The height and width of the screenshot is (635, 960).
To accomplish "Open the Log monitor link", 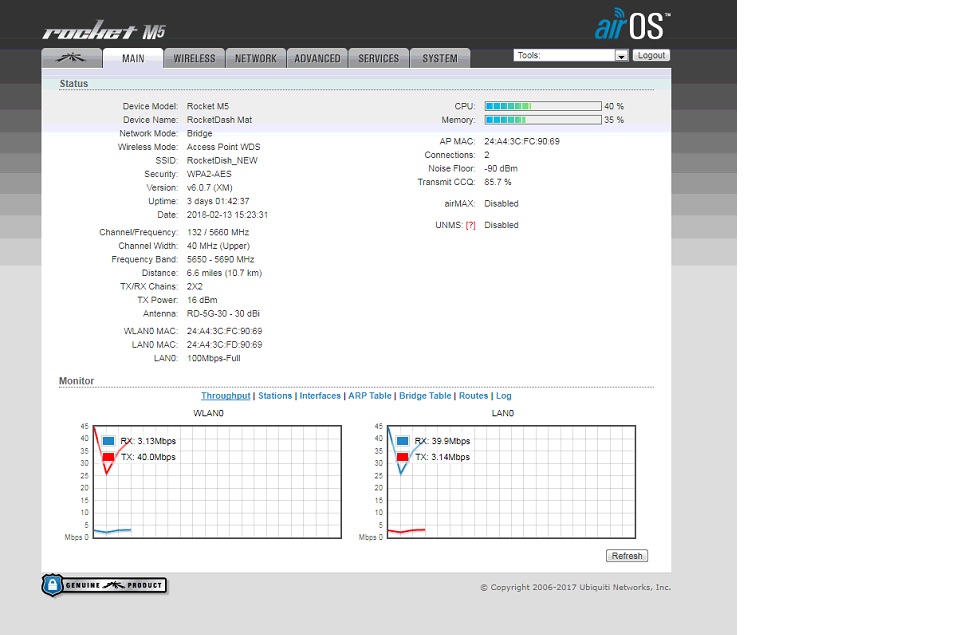I will coord(503,396).
